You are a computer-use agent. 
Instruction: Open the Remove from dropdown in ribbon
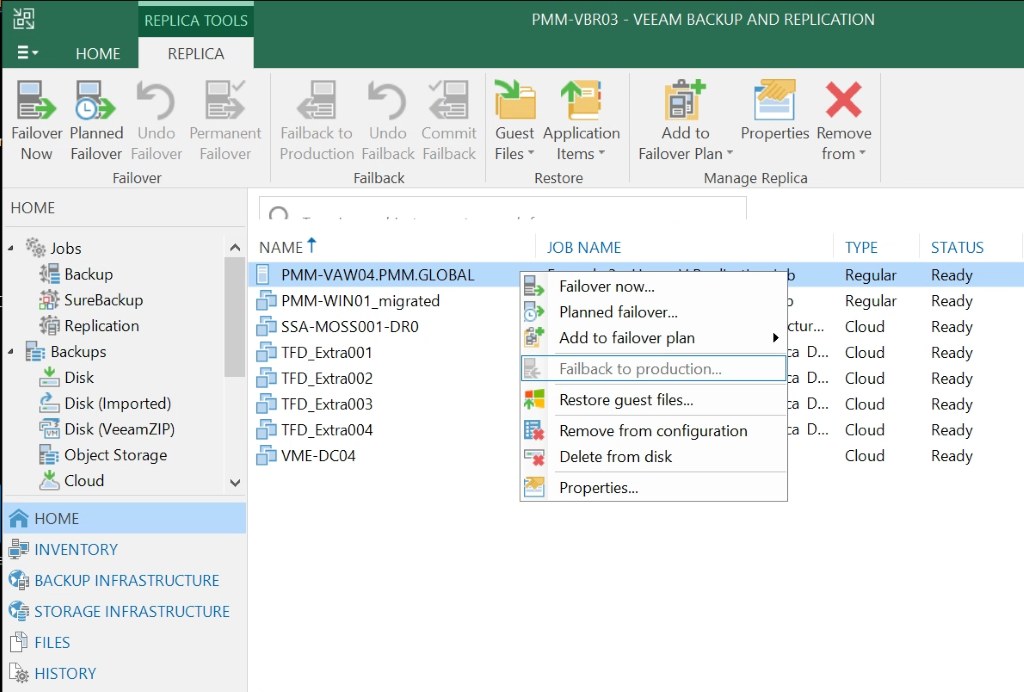[844, 121]
